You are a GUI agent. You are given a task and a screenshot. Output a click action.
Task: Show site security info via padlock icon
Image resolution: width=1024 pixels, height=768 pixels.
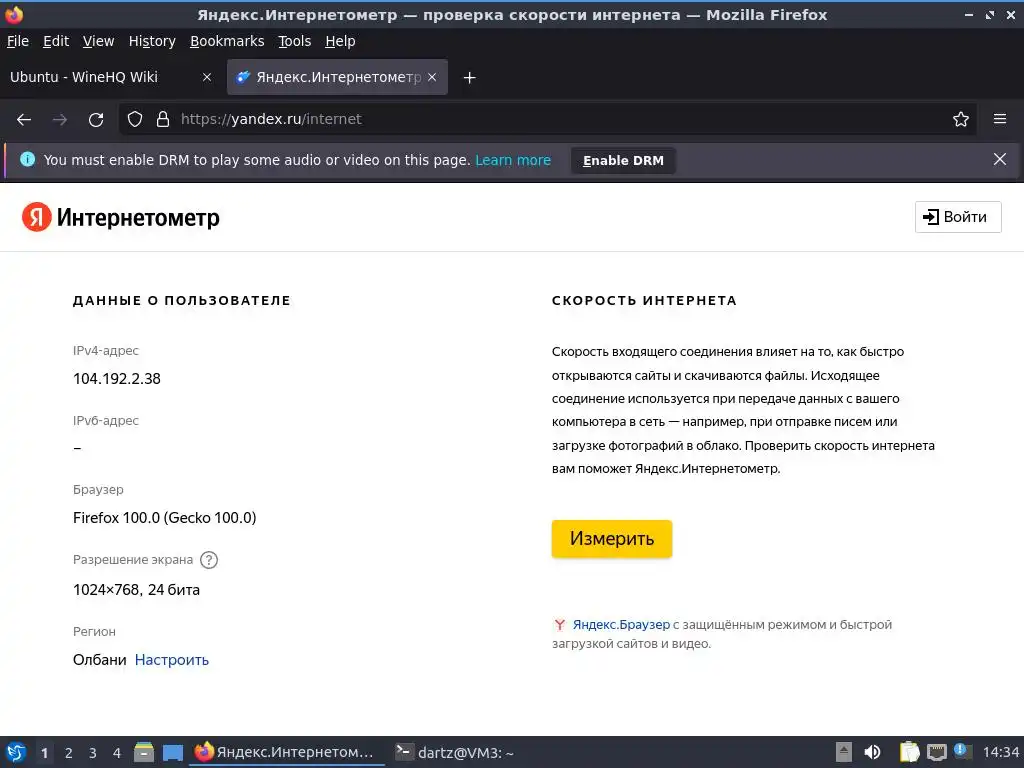(x=163, y=120)
